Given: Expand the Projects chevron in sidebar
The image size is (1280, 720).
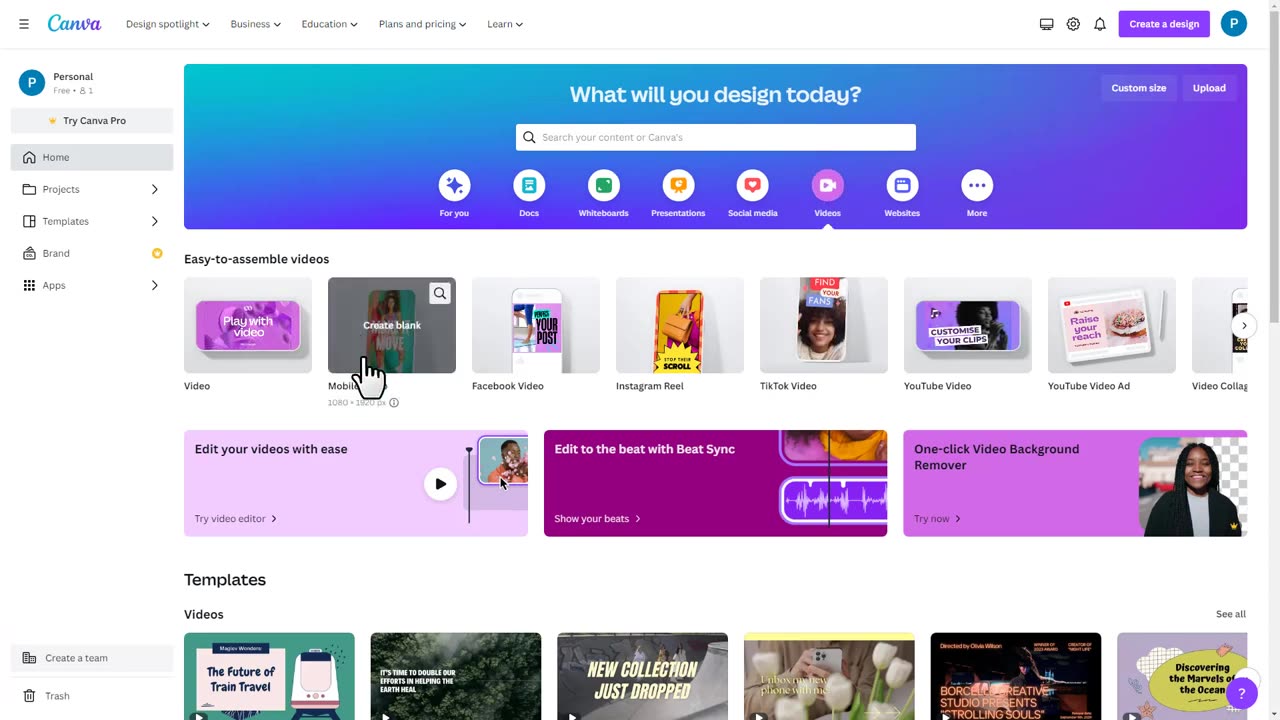Looking at the screenshot, I should point(155,189).
